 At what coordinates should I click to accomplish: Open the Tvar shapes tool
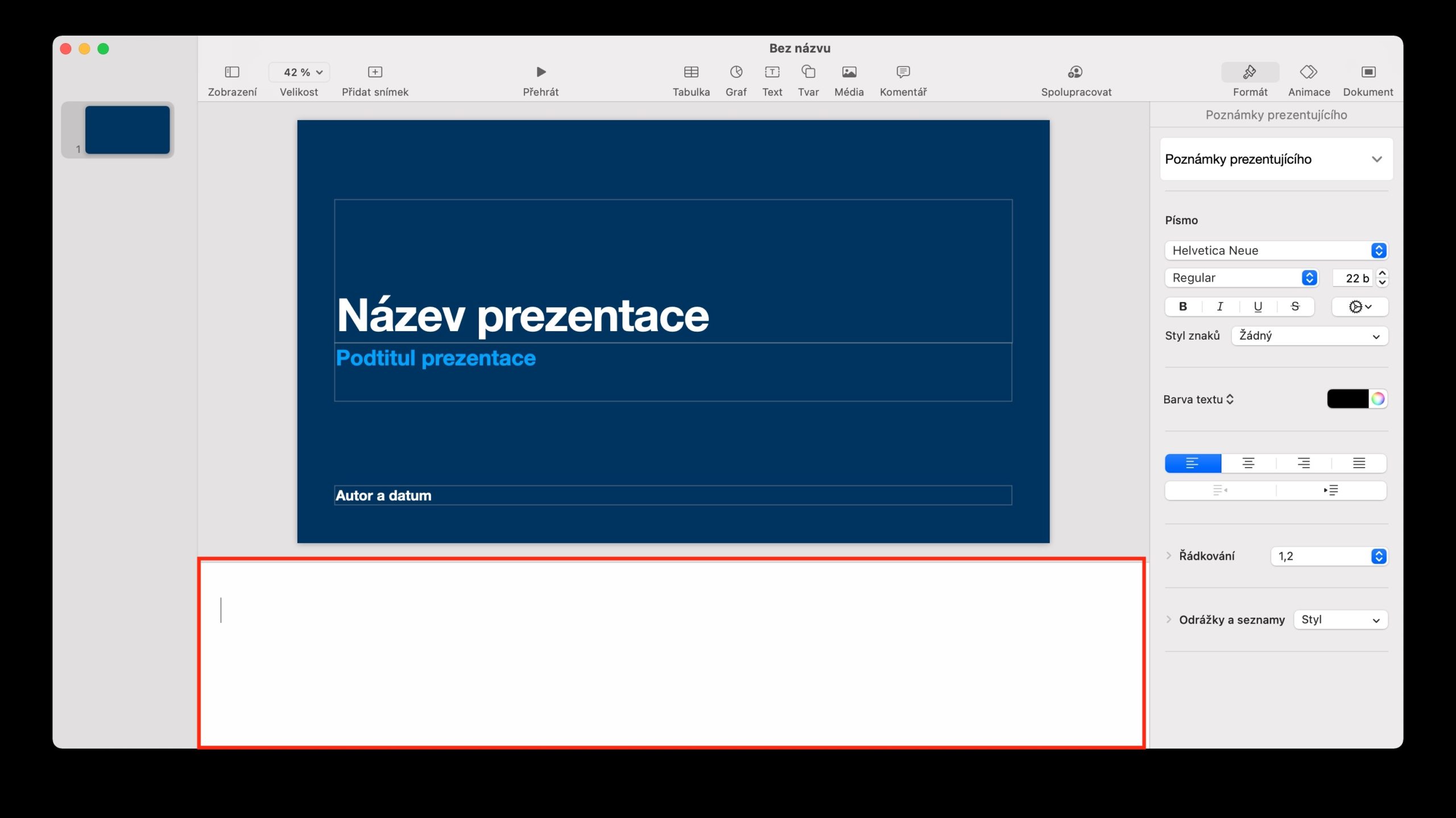(808, 72)
